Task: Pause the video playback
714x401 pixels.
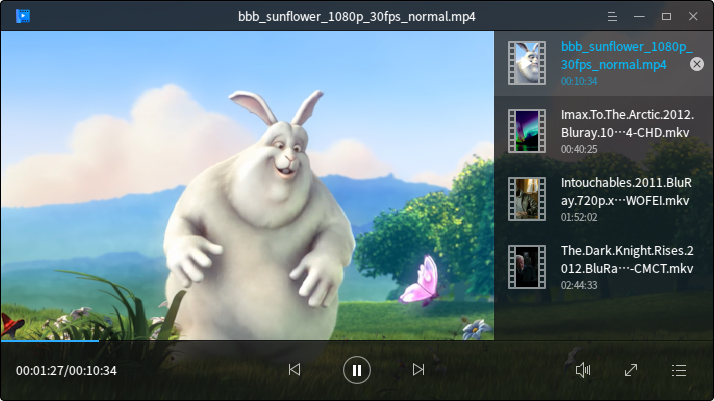Action: (356, 370)
